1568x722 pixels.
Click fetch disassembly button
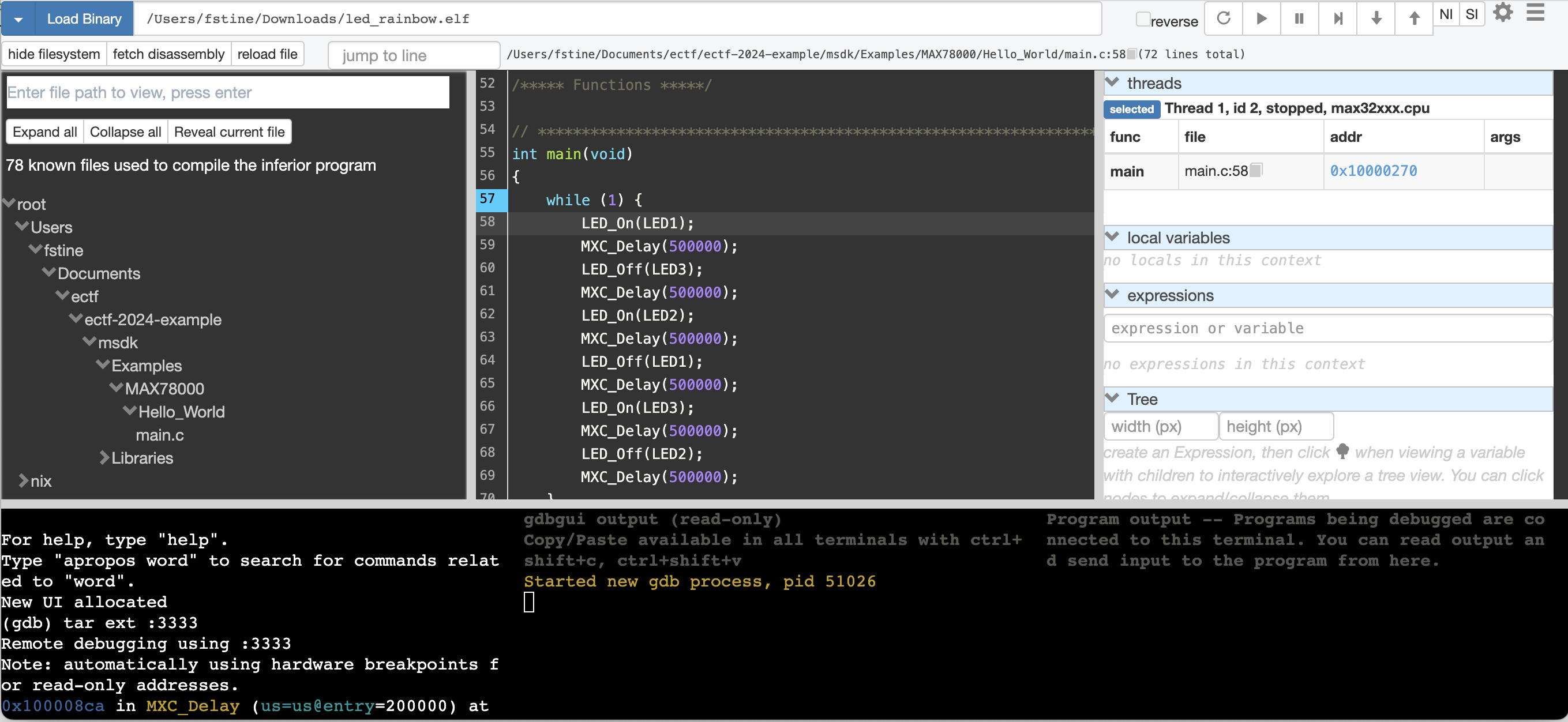click(x=168, y=54)
